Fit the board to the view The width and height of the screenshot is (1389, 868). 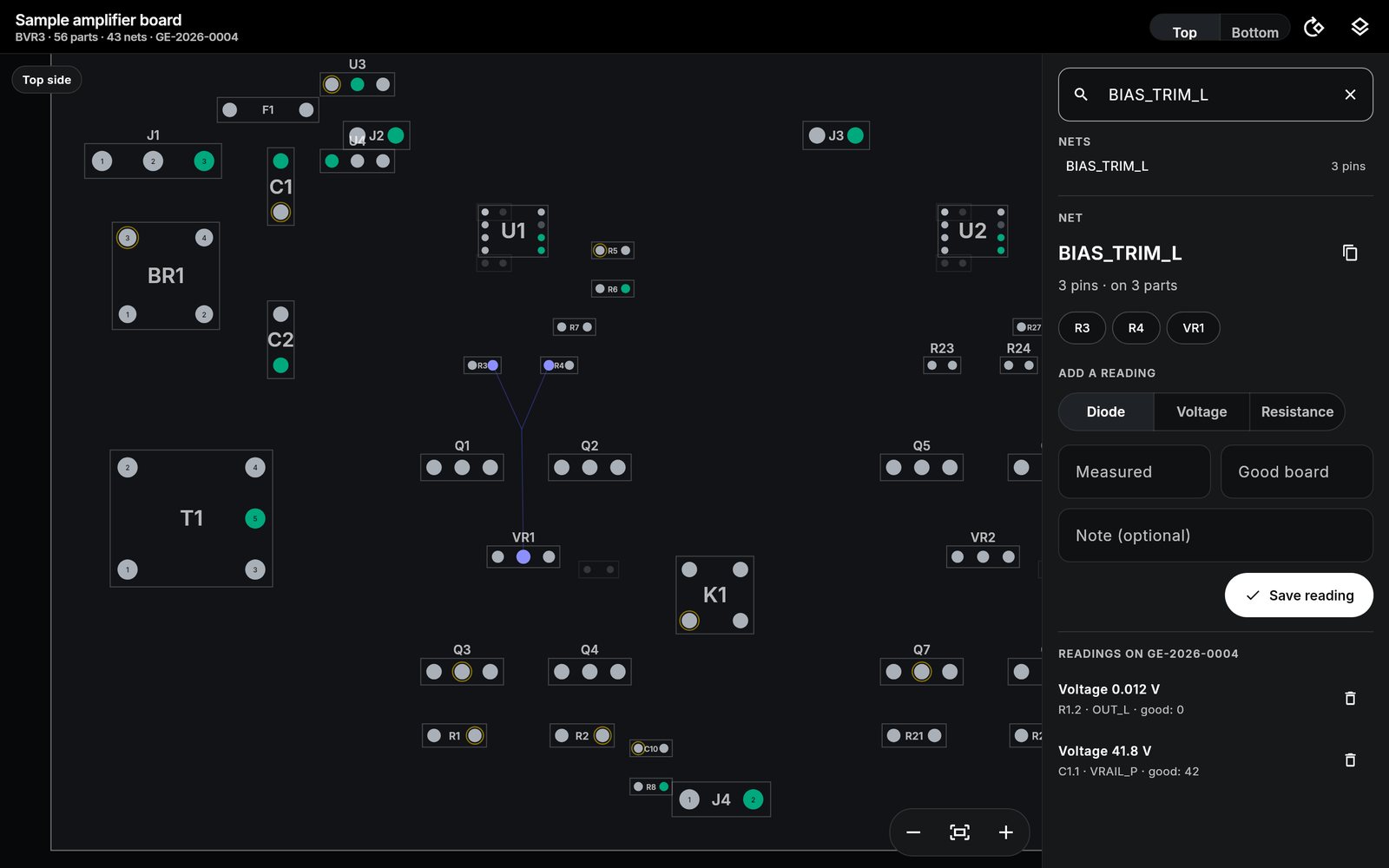pos(959,832)
